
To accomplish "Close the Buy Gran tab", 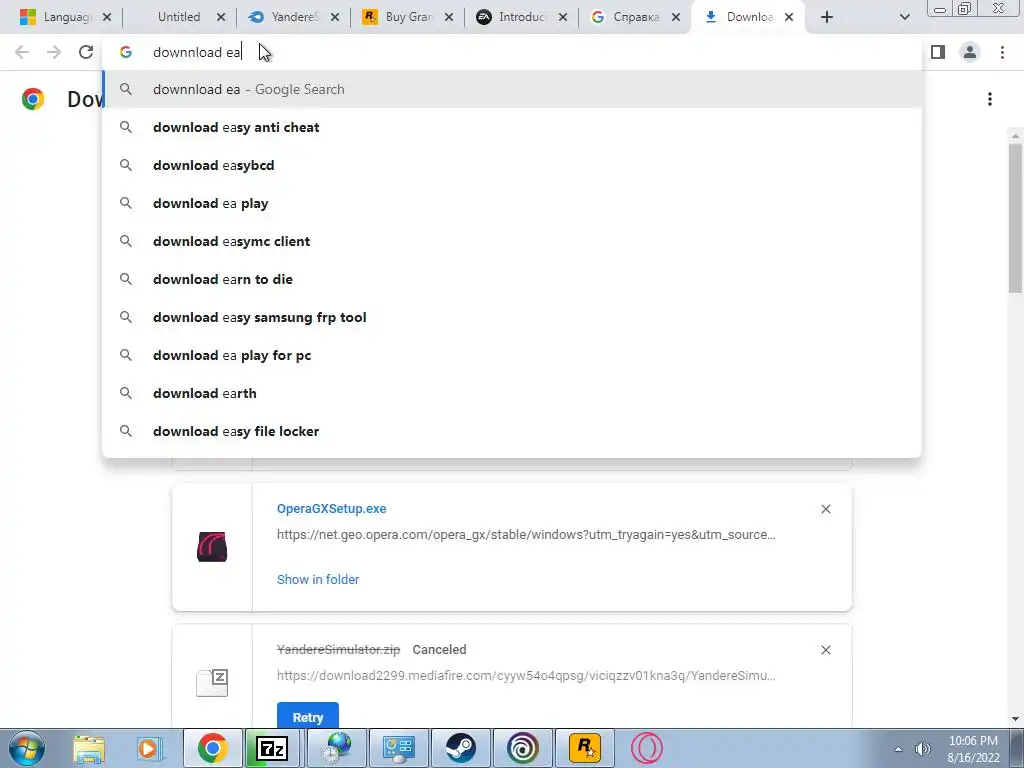I will tap(449, 17).
